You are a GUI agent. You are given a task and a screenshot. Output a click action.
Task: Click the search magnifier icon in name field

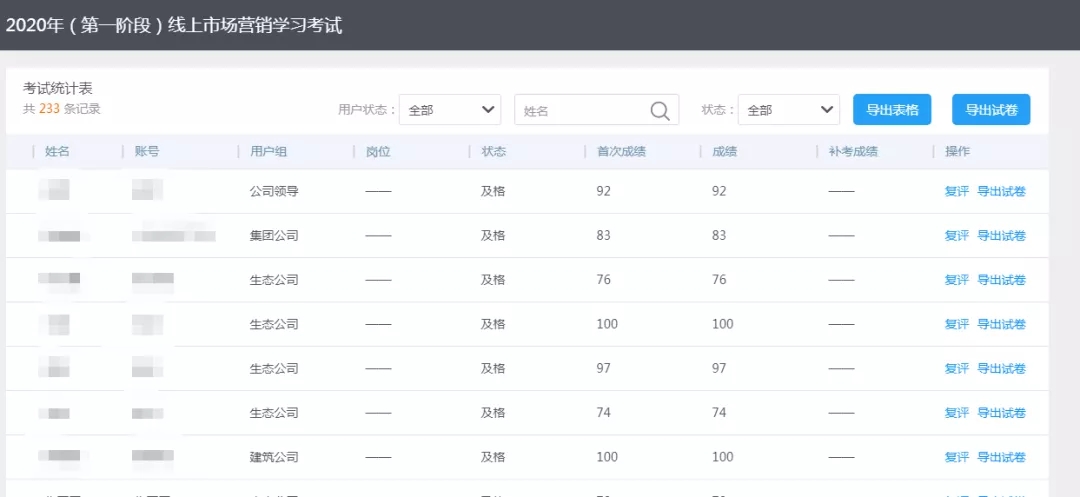pyautogui.click(x=659, y=111)
